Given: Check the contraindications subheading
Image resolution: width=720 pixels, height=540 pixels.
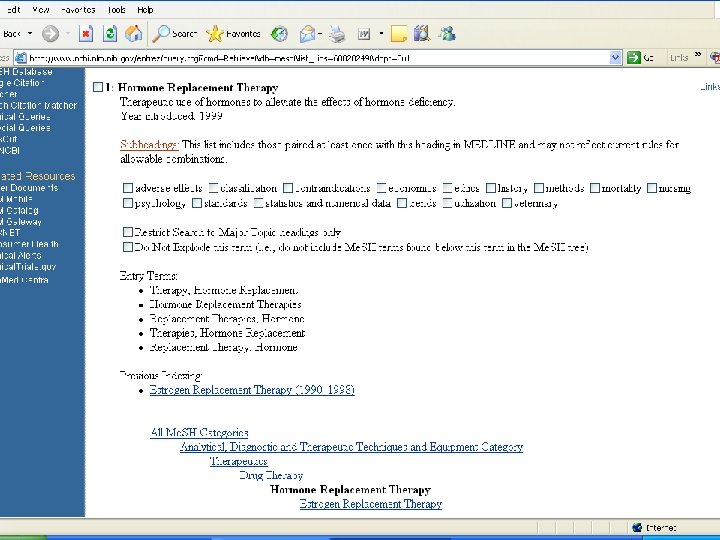Looking at the screenshot, I should (287, 188).
